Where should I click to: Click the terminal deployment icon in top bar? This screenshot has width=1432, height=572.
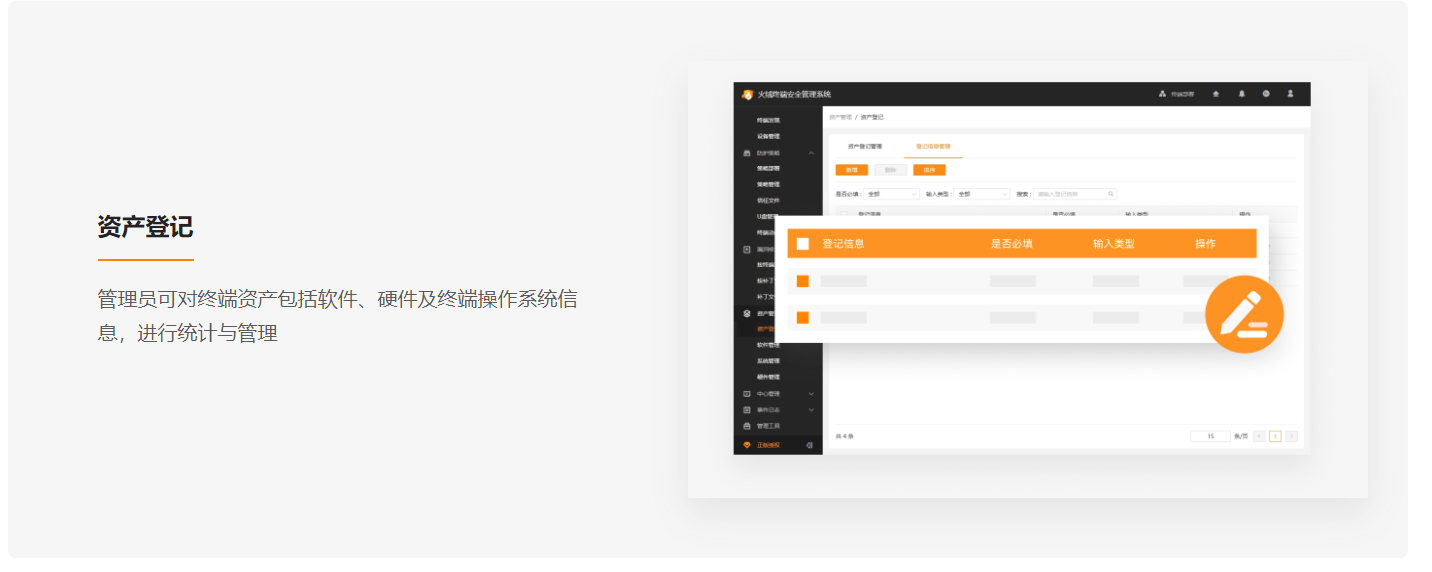[1163, 94]
